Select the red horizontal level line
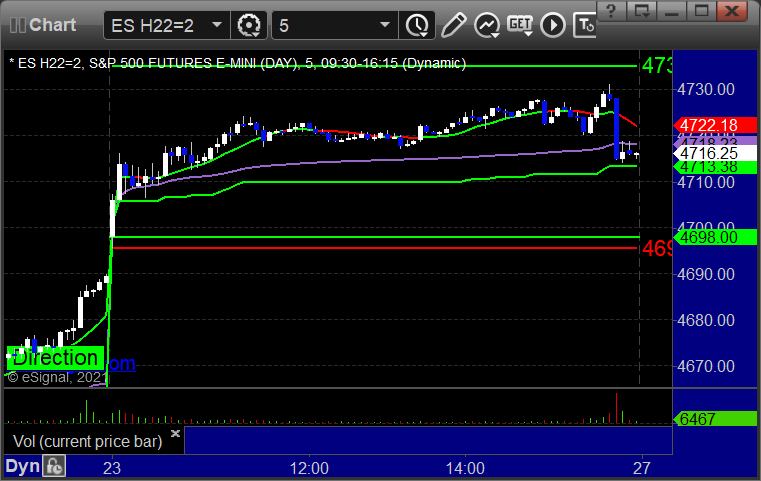Viewport: 761px width, 481px height. [375, 248]
